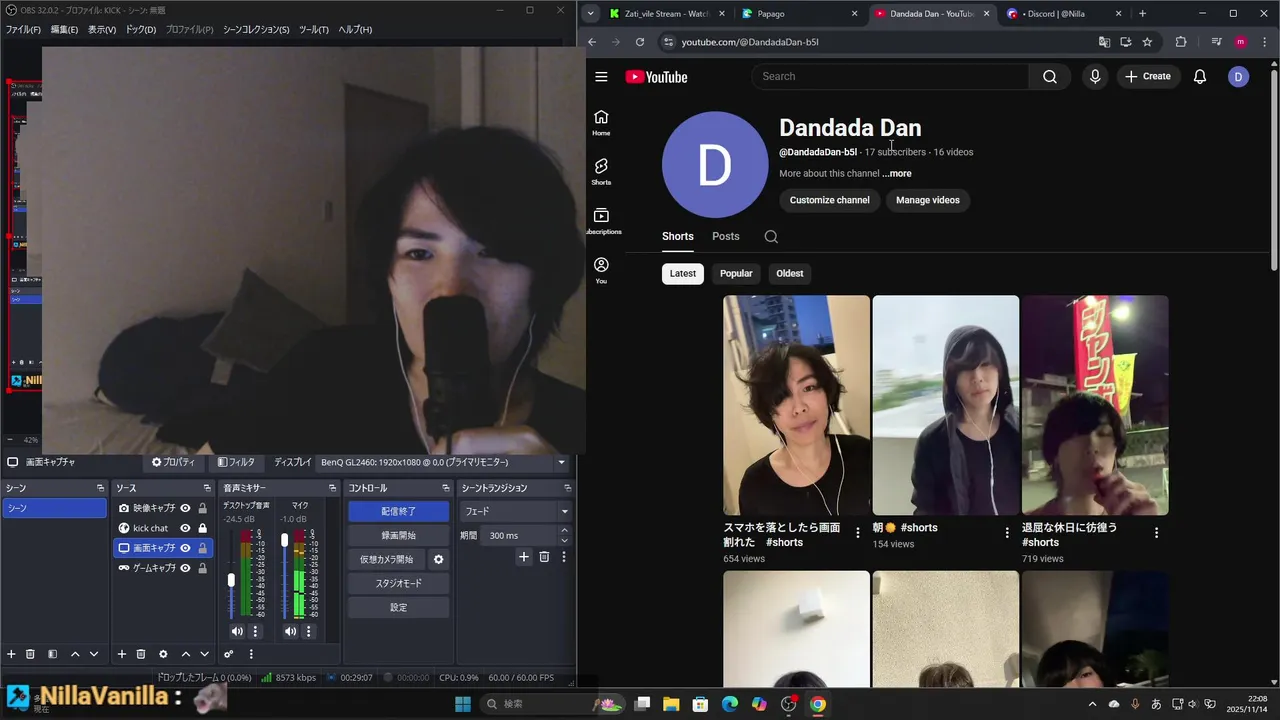Click 配信終了 to stop streaming
Image resolution: width=1280 pixels, height=720 pixels.
point(398,511)
